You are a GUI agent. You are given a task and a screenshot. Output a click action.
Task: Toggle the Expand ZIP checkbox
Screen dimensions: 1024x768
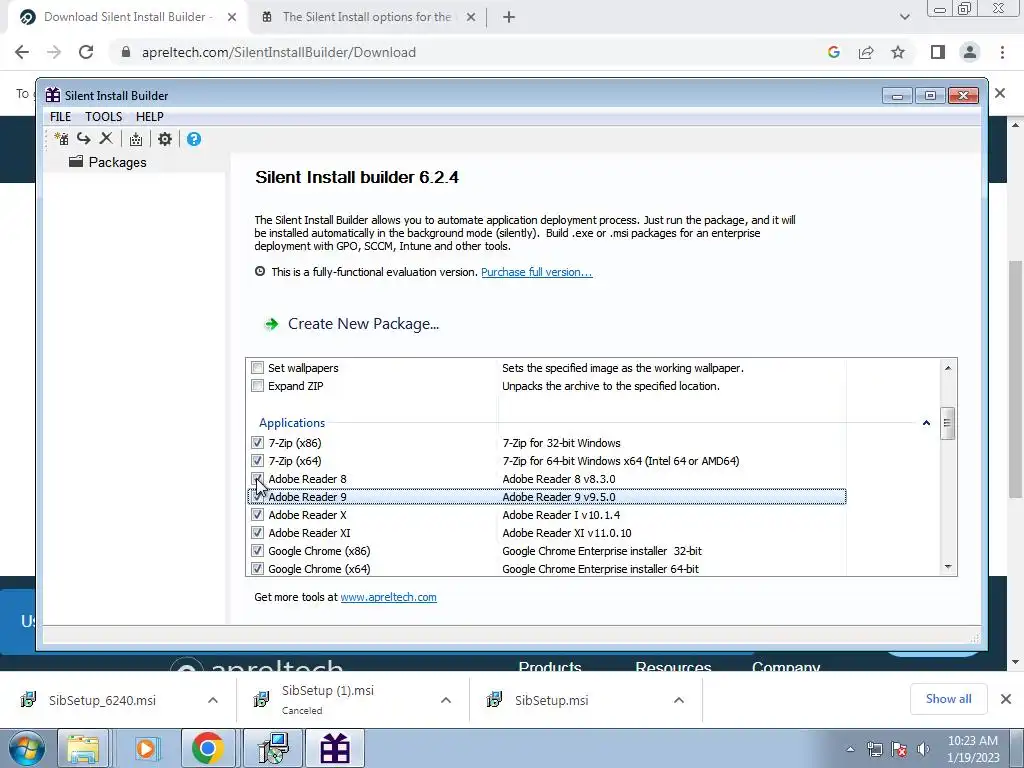257,386
